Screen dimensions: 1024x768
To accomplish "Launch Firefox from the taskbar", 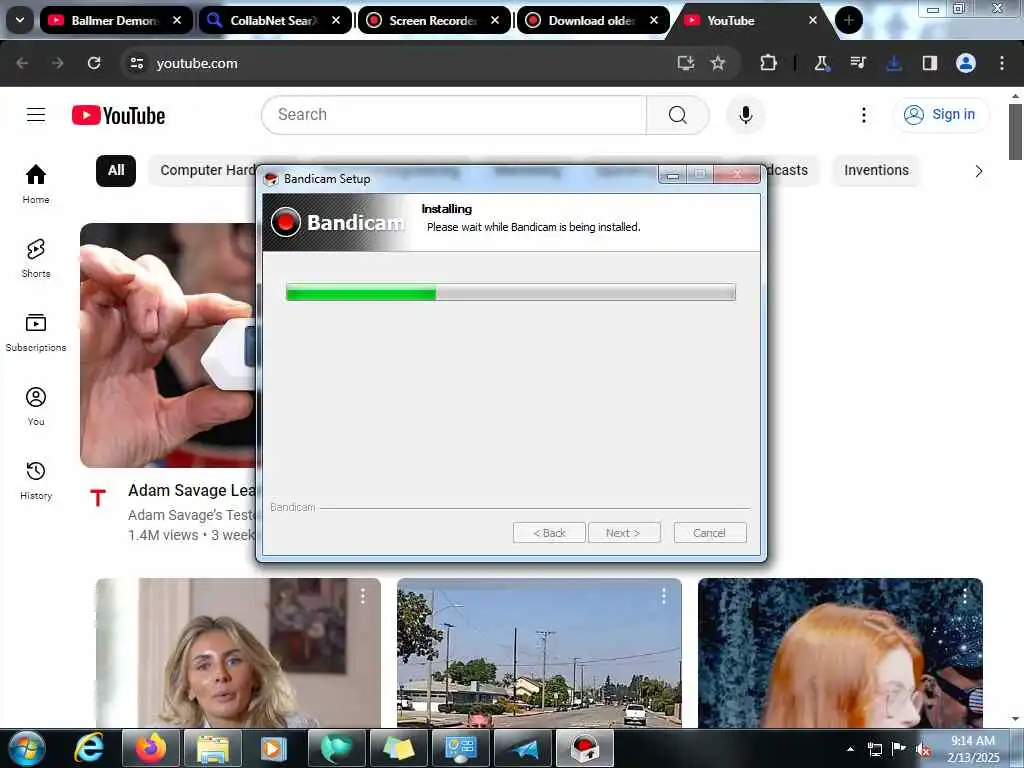I will [150, 748].
